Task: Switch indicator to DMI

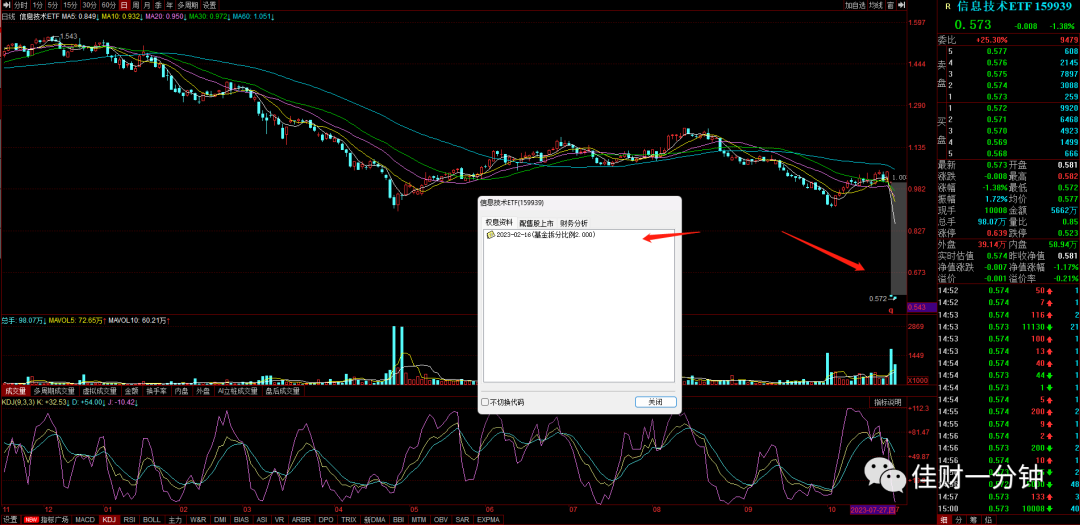Action: pos(220,519)
